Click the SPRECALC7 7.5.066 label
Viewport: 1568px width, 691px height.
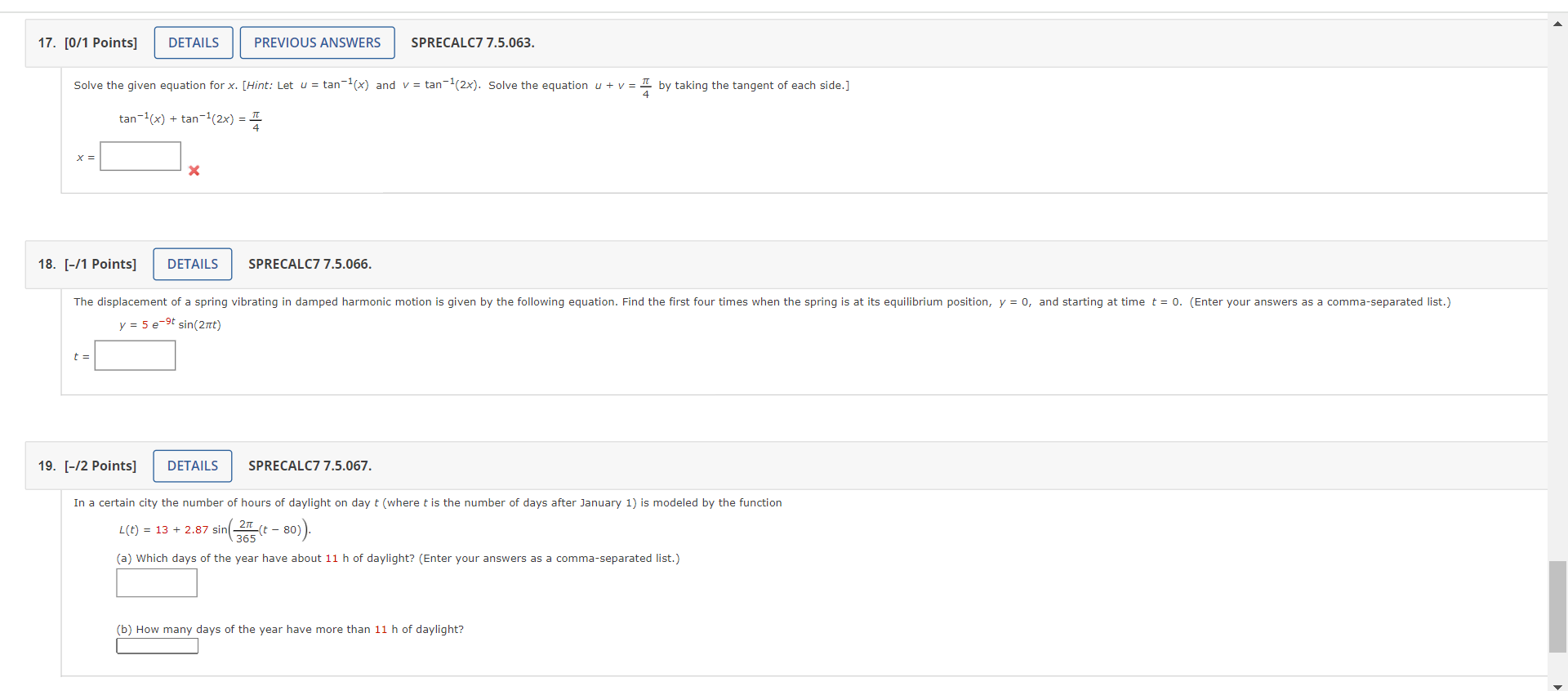309,264
